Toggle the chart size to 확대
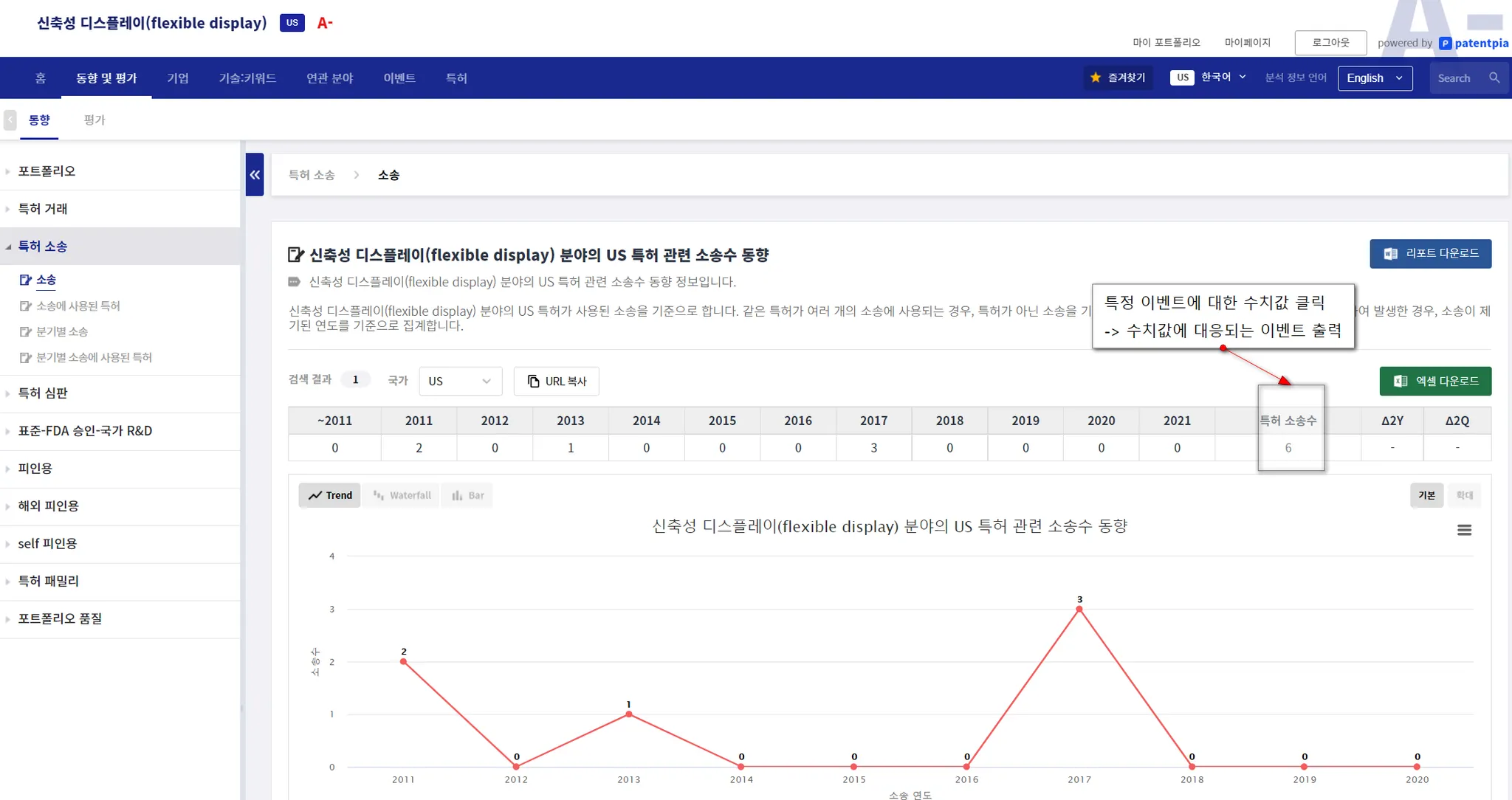 (1464, 495)
